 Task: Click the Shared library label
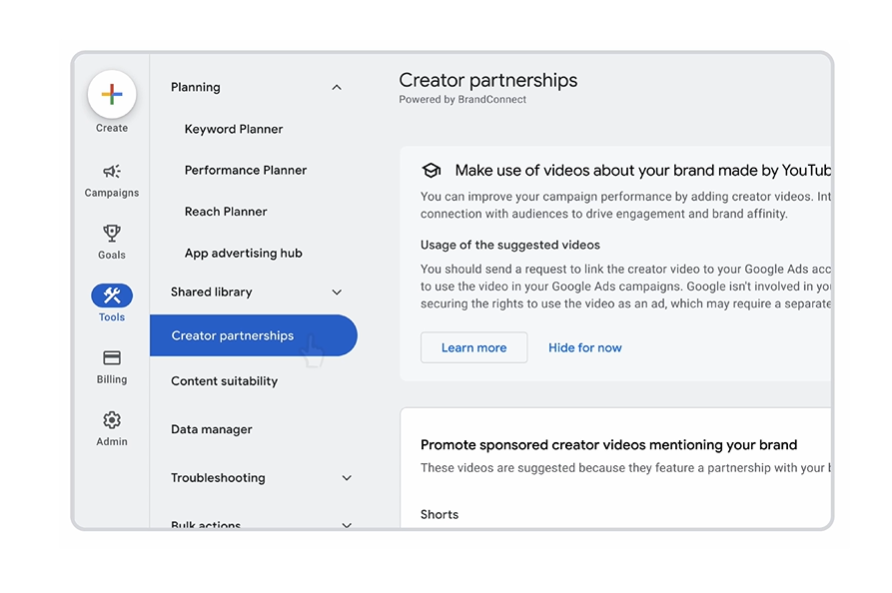pyautogui.click(x=212, y=292)
